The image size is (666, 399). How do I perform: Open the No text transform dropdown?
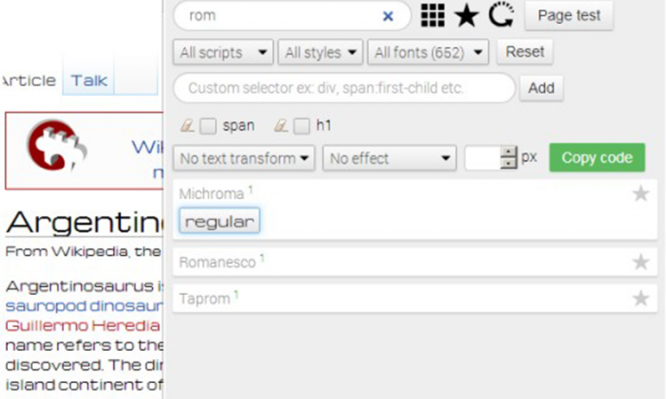244,158
